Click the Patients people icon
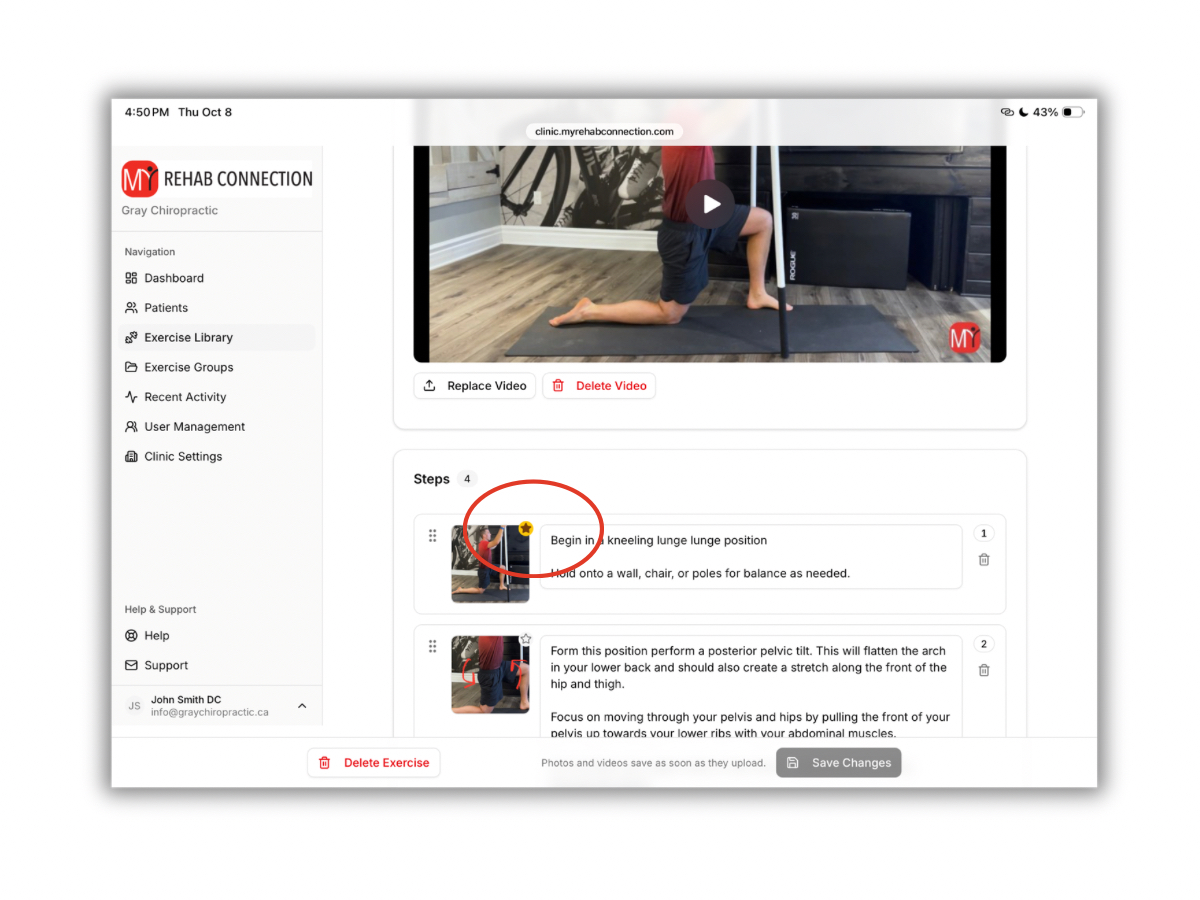1200x900 pixels. coord(131,308)
